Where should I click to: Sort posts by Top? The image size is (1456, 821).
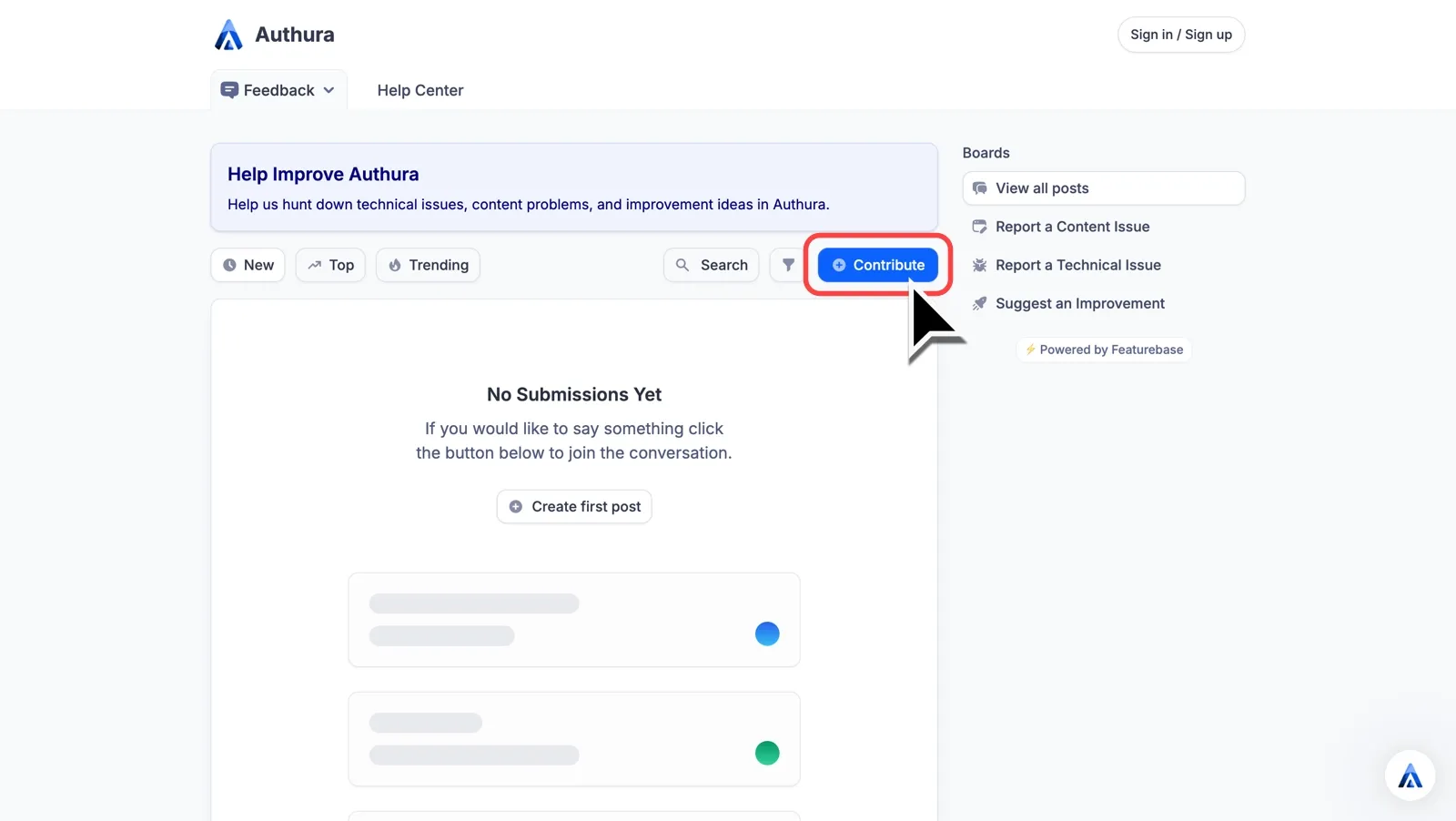(x=330, y=265)
